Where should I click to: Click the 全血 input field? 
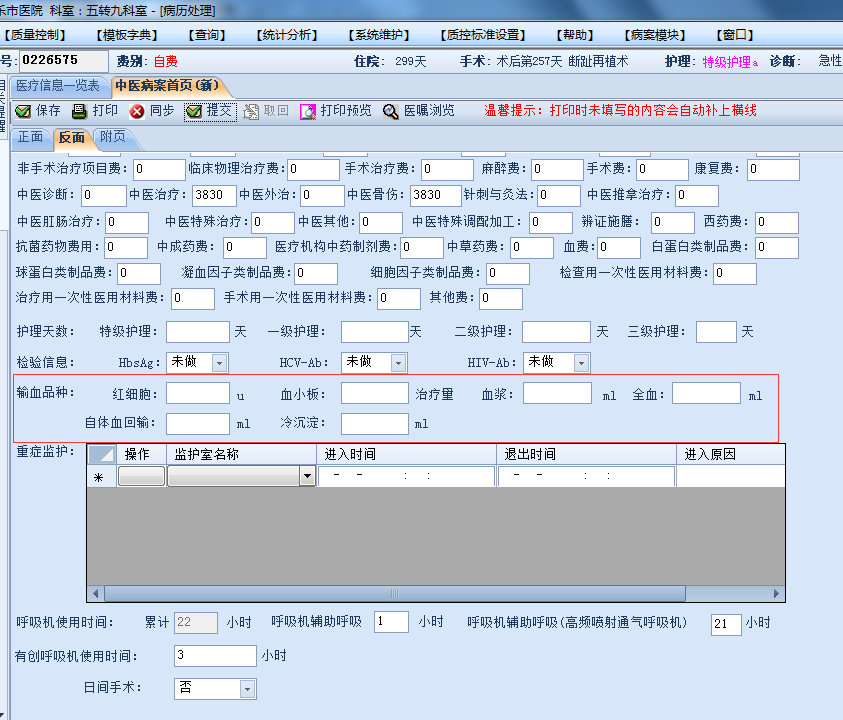(706, 393)
